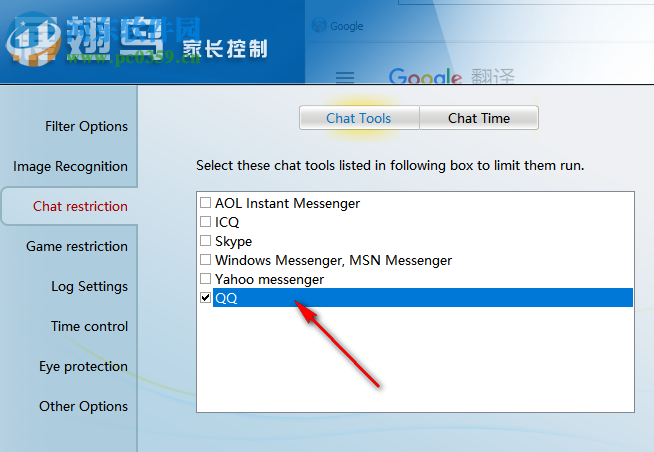Click the hamburger menu icon in header
This screenshot has width=654, height=452.
point(345,77)
